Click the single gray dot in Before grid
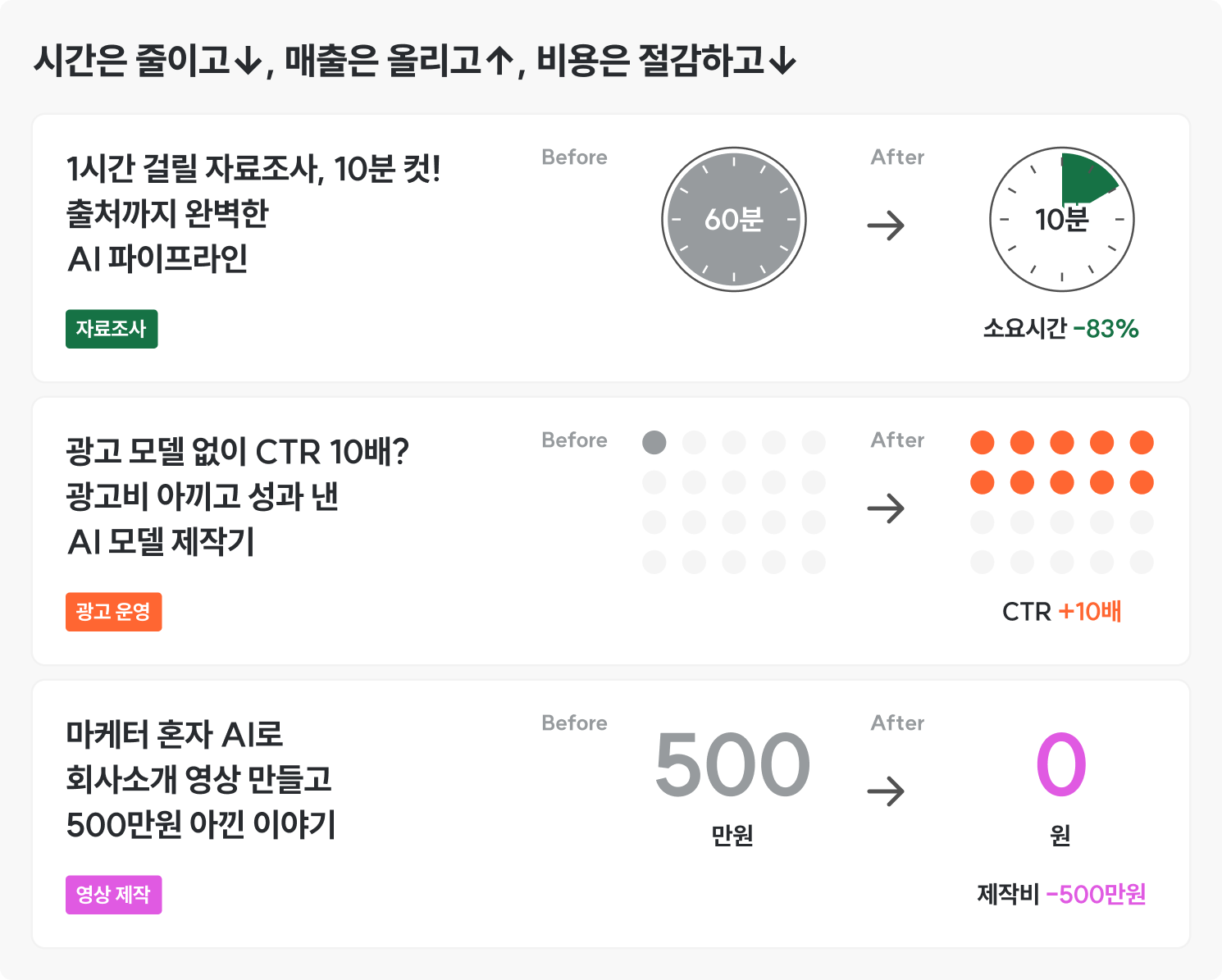Image resolution: width=1222 pixels, height=980 pixels. [654, 443]
